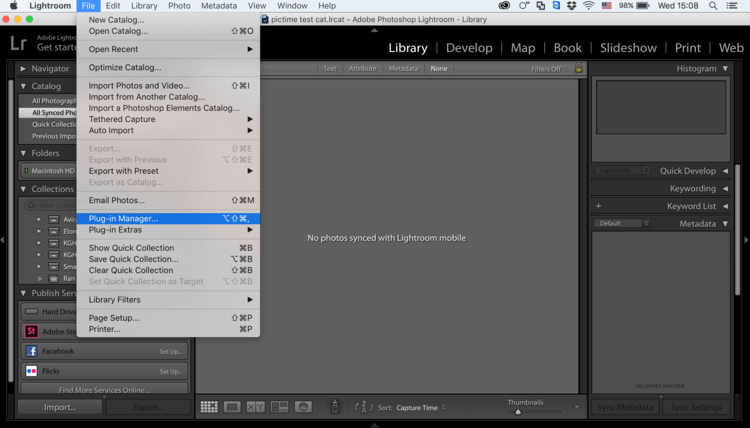
Task: Click the Lr application logo
Action: click(x=18, y=44)
